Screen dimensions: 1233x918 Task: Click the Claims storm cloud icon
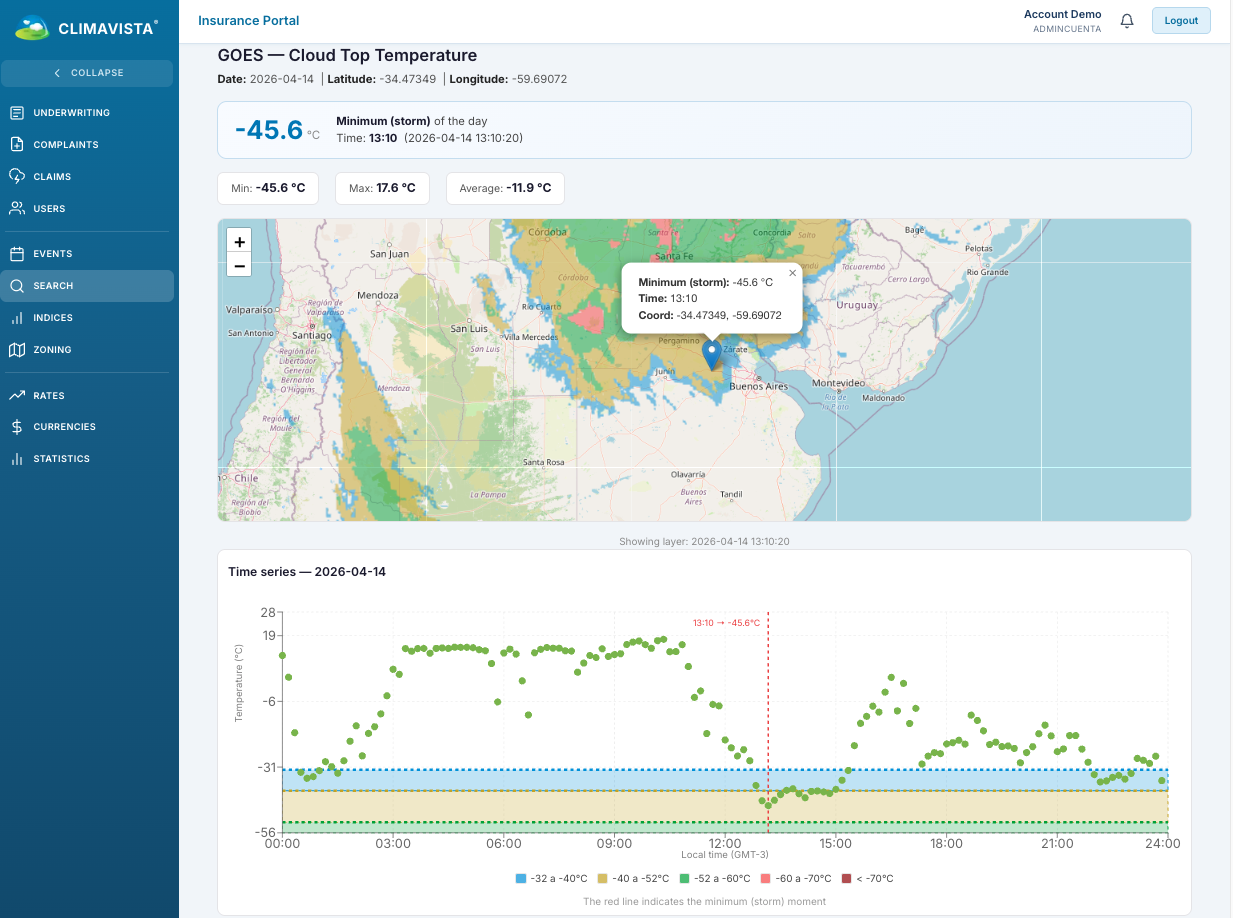[x=17, y=177]
